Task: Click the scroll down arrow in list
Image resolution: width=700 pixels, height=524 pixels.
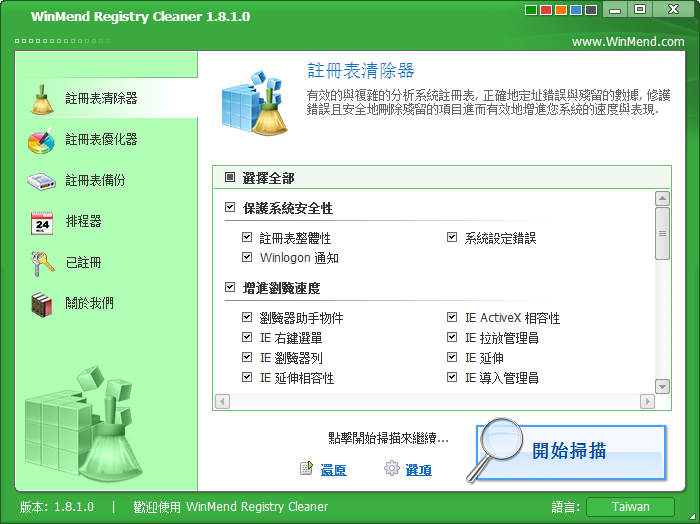Action: tap(662, 386)
